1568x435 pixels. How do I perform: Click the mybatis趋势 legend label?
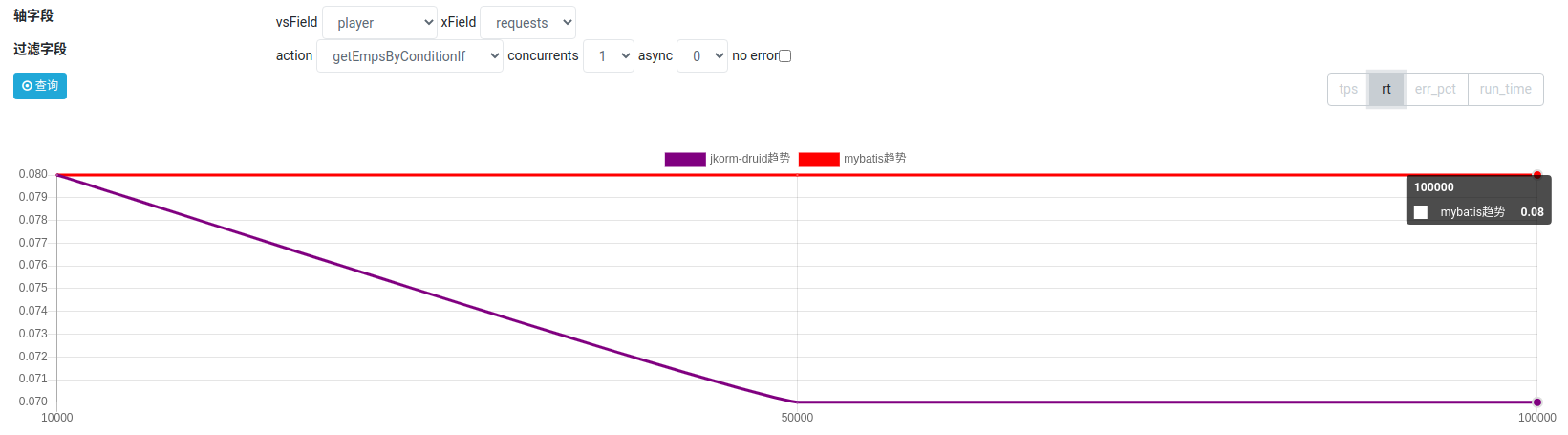click(875, 159)
